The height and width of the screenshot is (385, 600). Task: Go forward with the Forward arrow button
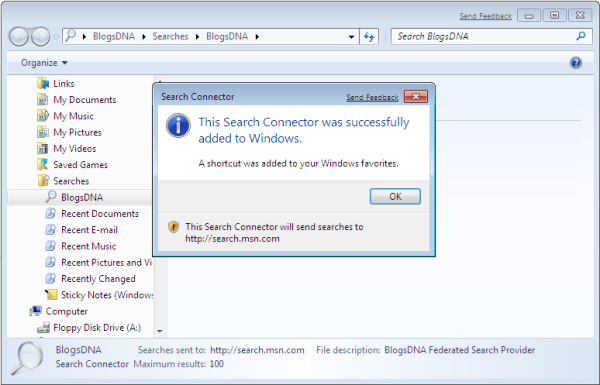41,37
